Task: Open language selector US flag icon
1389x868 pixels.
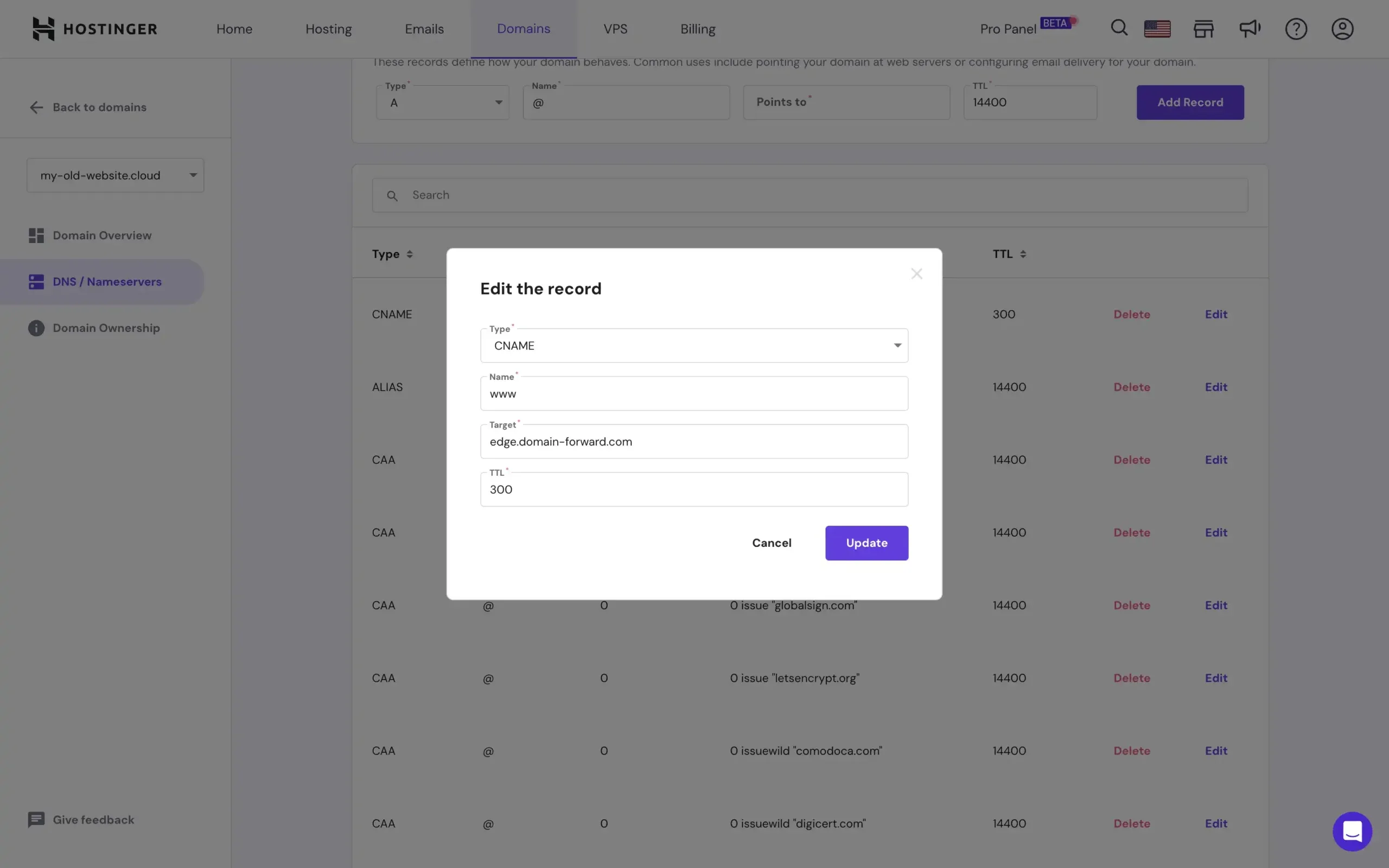Action: (1157, 29)
